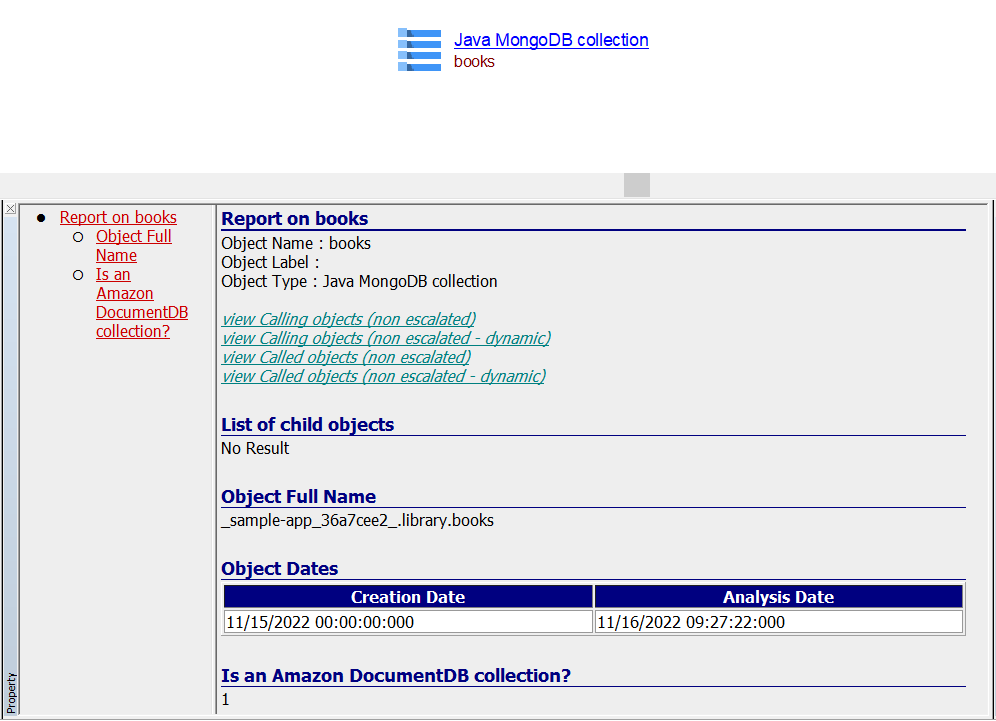Viewport: 996px width, 721px height.
Task: Click the books label under the collection link
Action: click(474, 62)
